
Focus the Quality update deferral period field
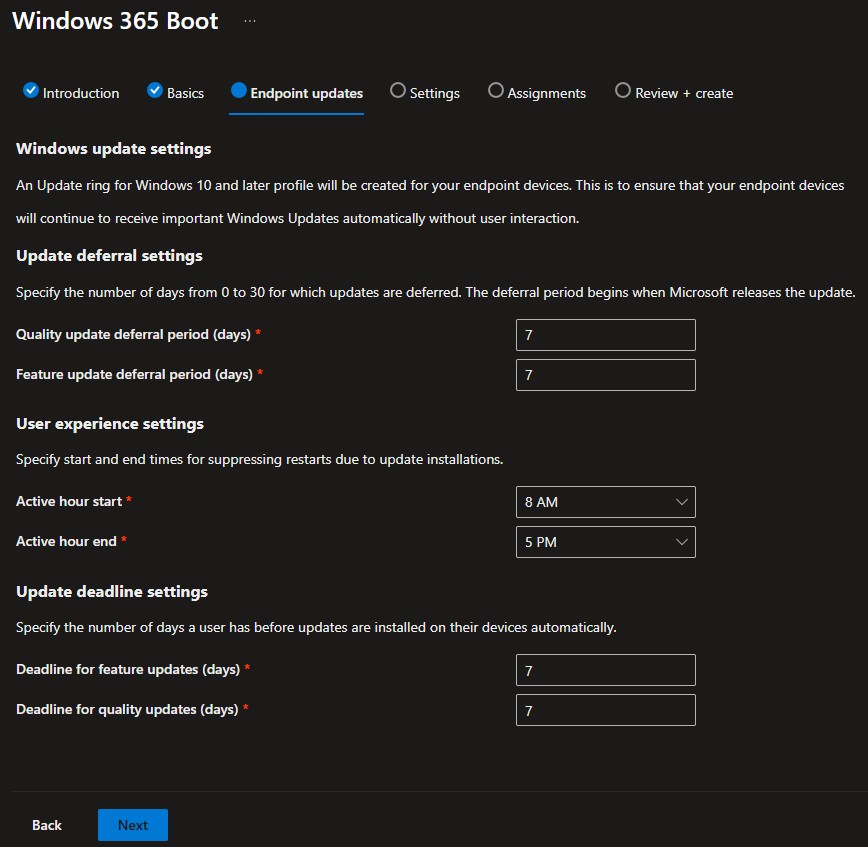click(605, 335)
